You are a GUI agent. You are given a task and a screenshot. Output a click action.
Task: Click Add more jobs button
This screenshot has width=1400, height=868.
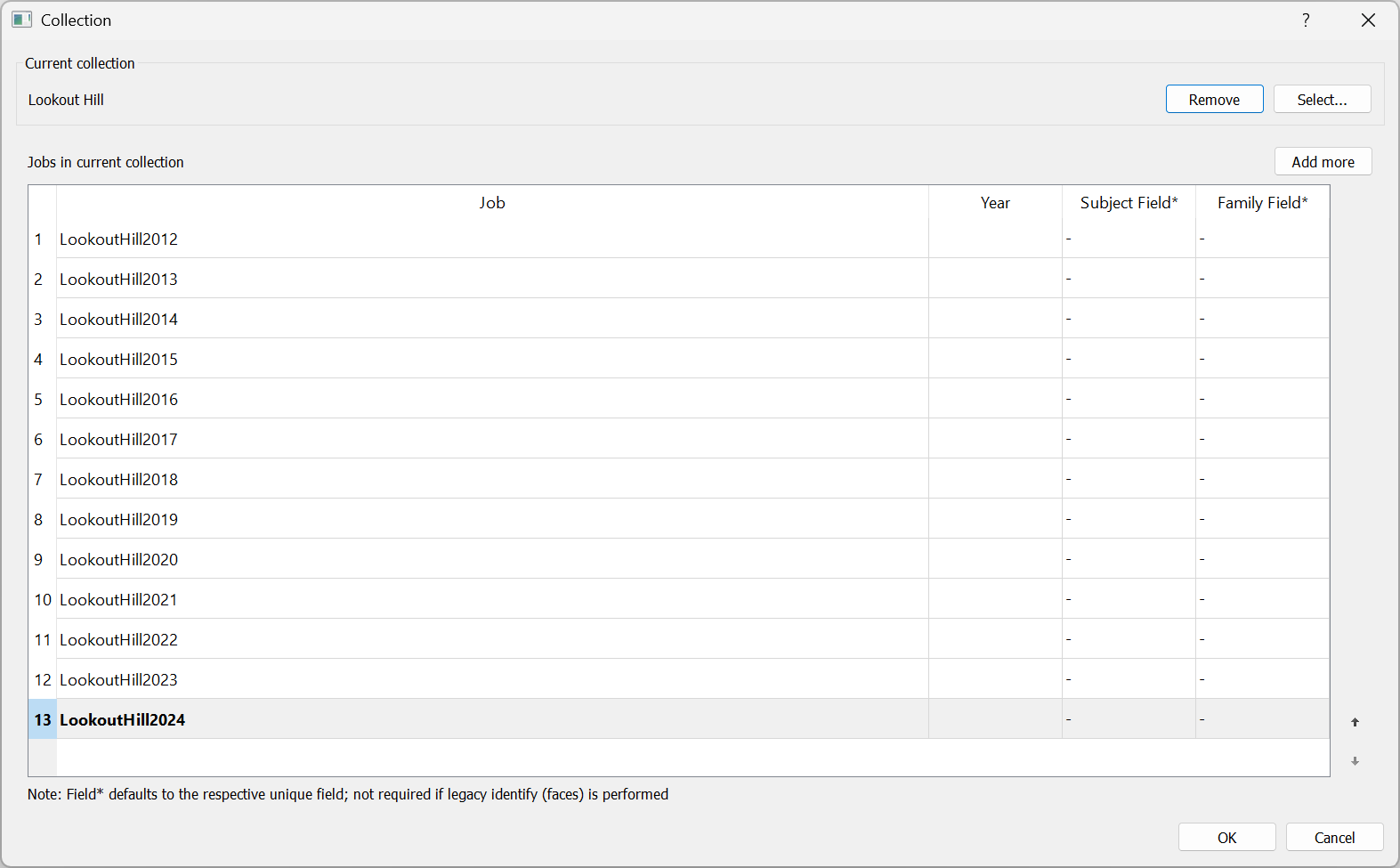pyautogui.click(x=1323, y=162)
